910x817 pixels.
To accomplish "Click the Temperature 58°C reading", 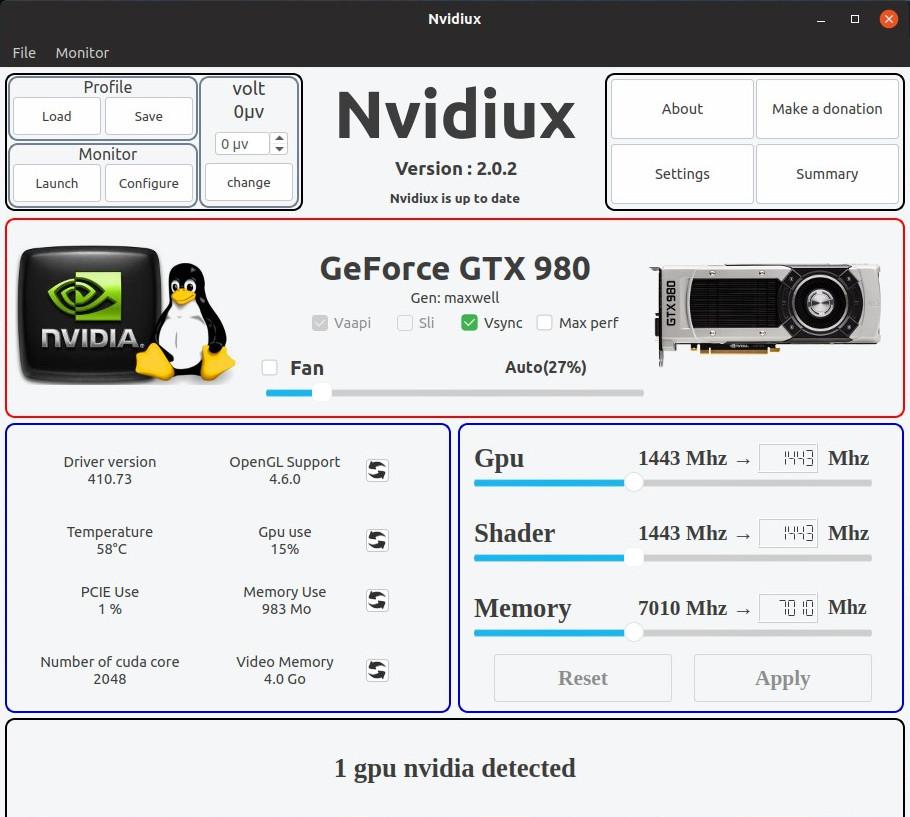I will click(x=110, y=540).
